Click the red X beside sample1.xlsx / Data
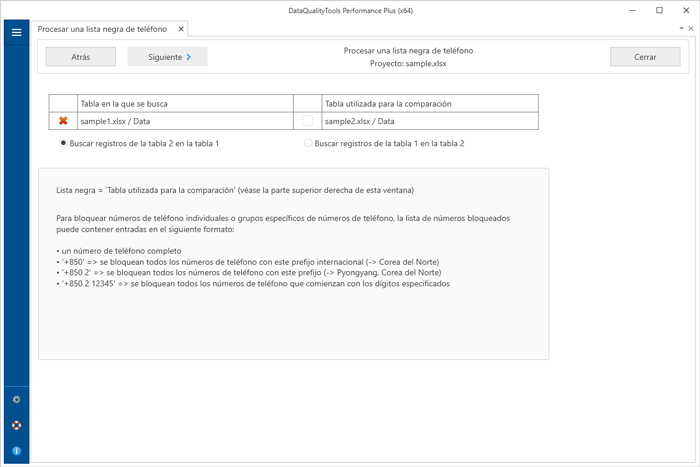Viewport: 700px width, 467px height. 63,121
